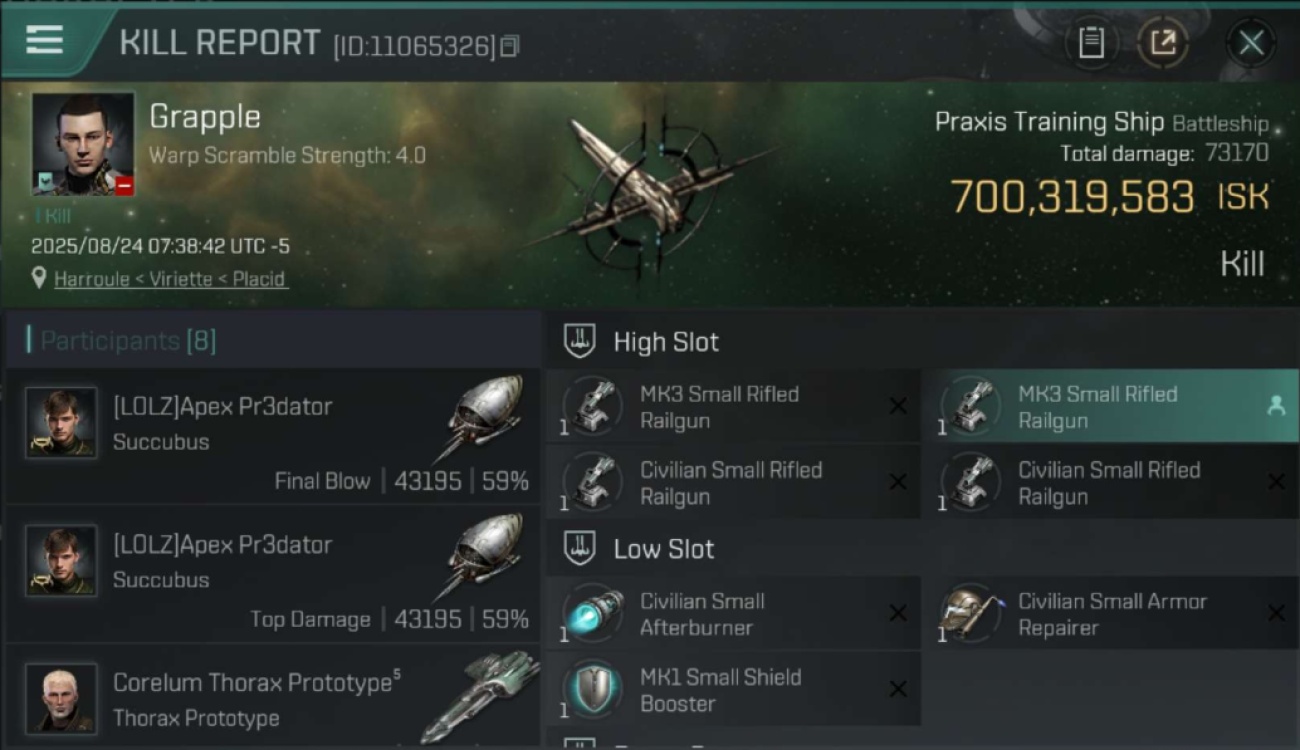This screenshot has height=750, width=1300.
Task: Click the X beside MK1 Small Shield Booster
Action: coord(898,689)
